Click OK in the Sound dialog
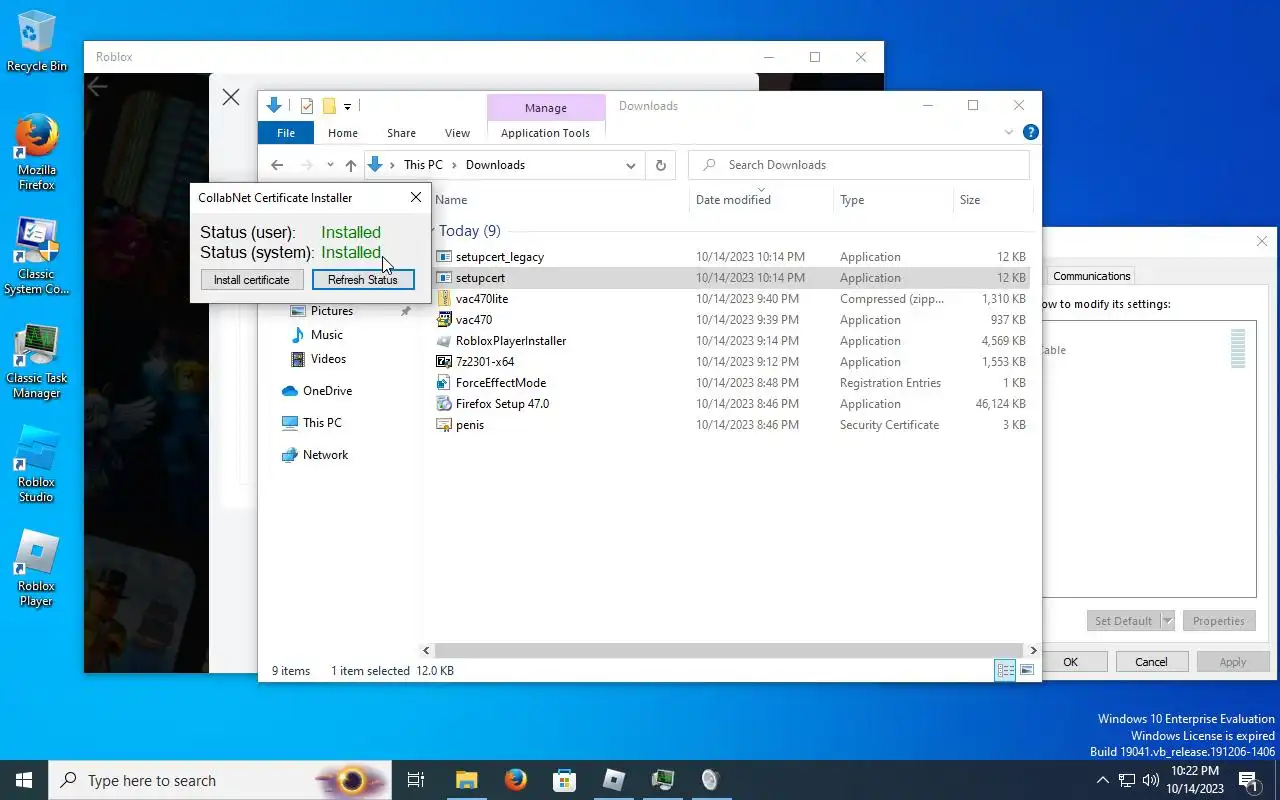Screen dimensions: 1280x800 (x=1070, y=662)
